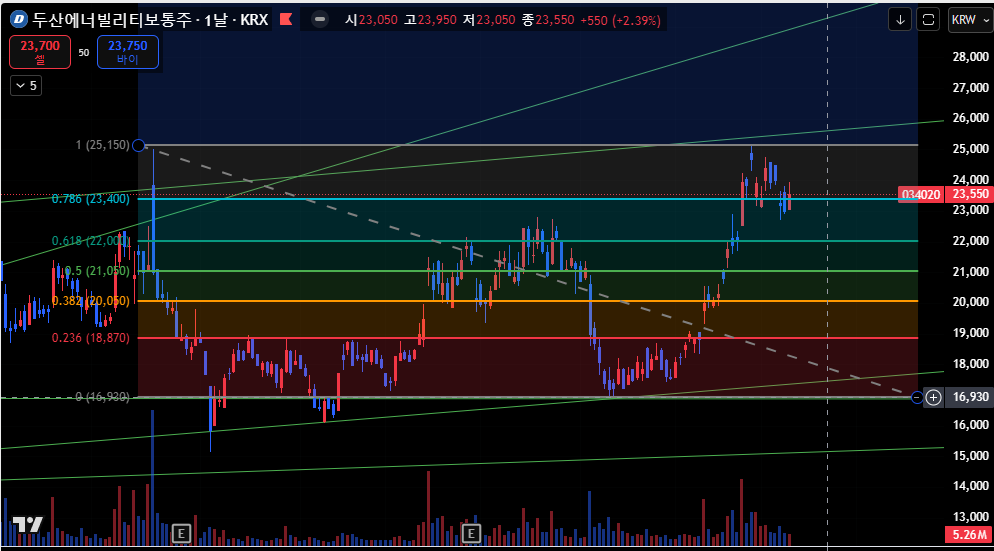994x551 pixels.
Task: Click the red 23,700 sell button
Action: [x=40, y=52]
